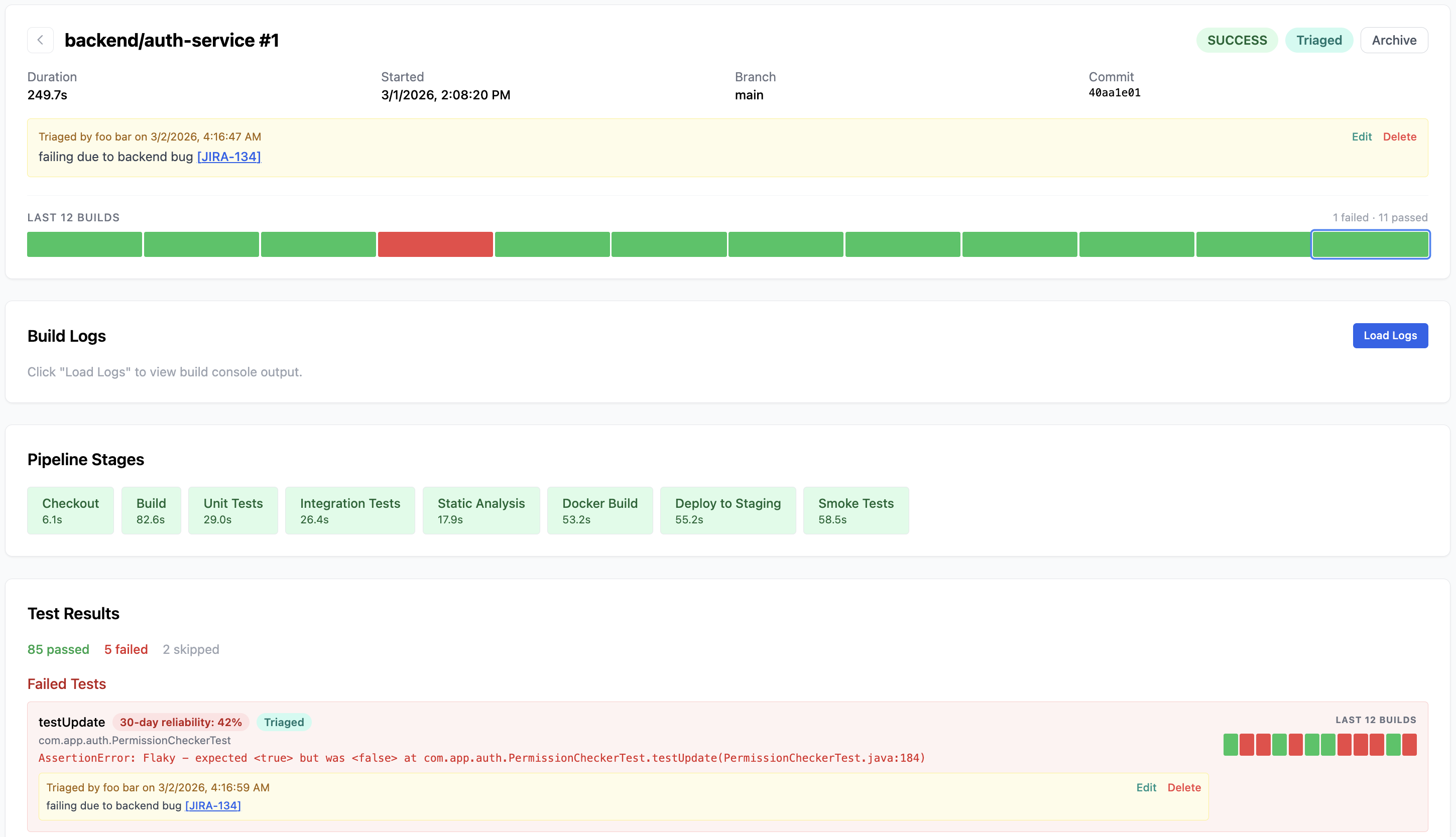Click the red failed build bar in history
Image resolution: width=1456 pixels, height=837 pixels.
435,244
